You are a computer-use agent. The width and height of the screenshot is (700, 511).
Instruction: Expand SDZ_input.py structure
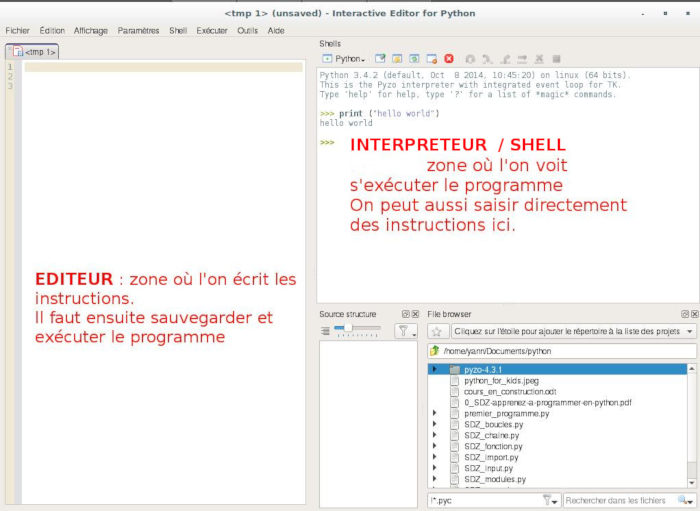tap(434, 468)
